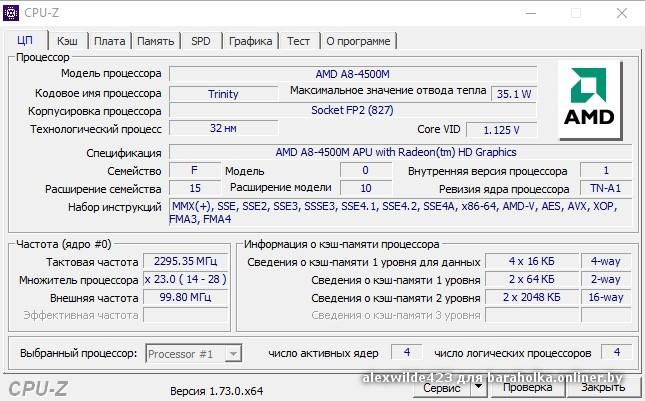Click the 99.80 МГц bus speed value
Viewport: 645px width, 401px height.
[x=185, y=297]
